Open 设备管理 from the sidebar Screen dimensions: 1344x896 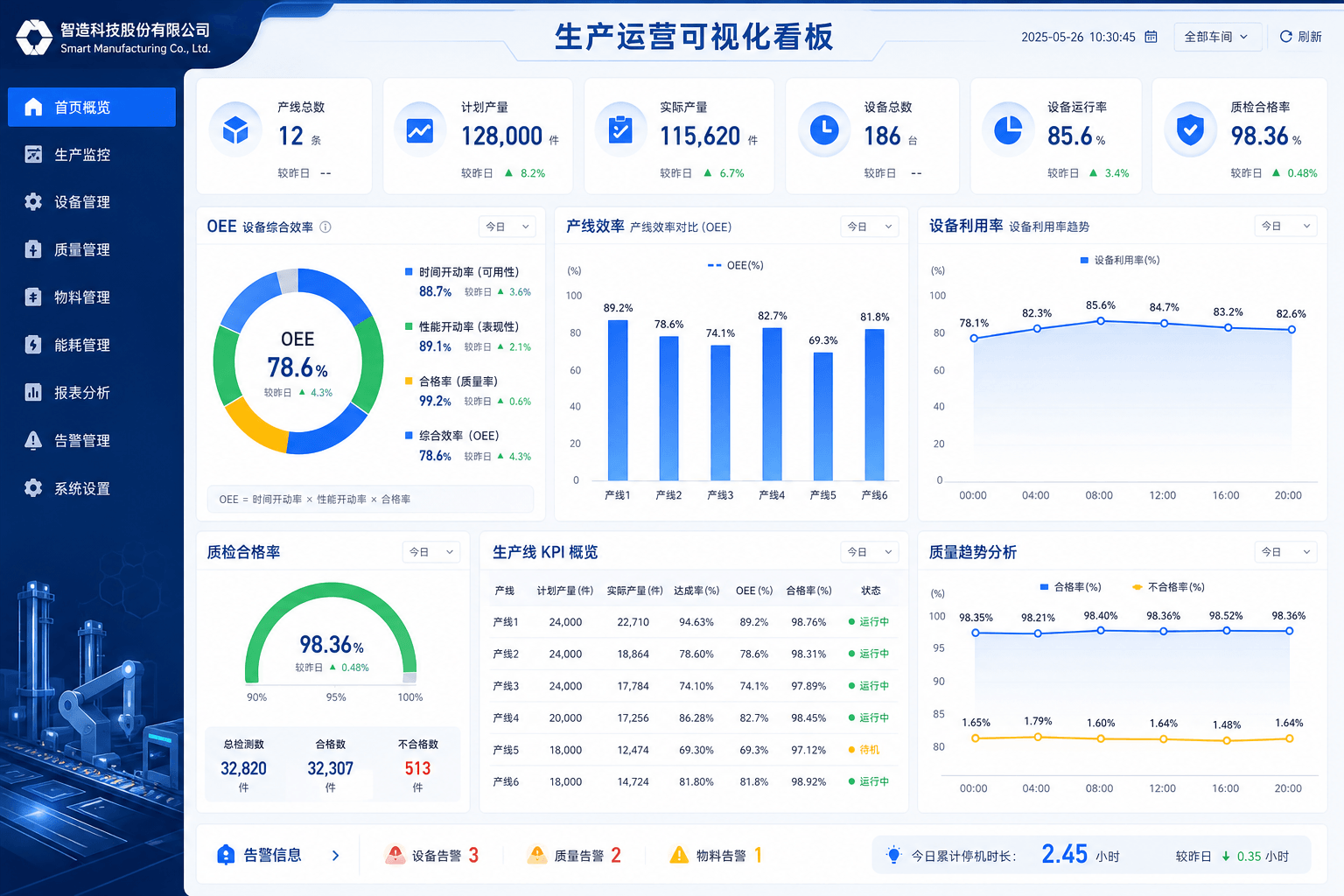92,202
